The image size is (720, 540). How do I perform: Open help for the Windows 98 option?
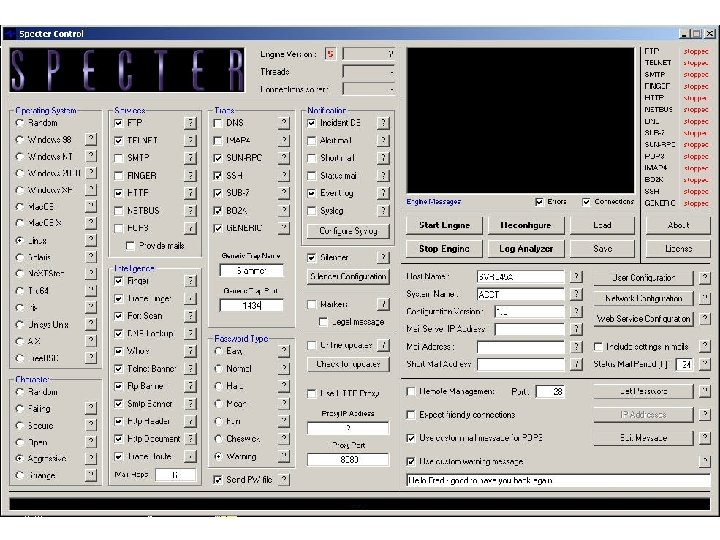91,139
